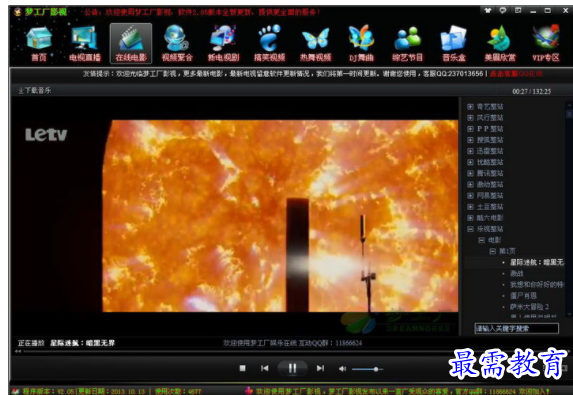Click the mini-mode icon in title bar
The width and height of the screenshot is (573, 395).
coord(518,11)
